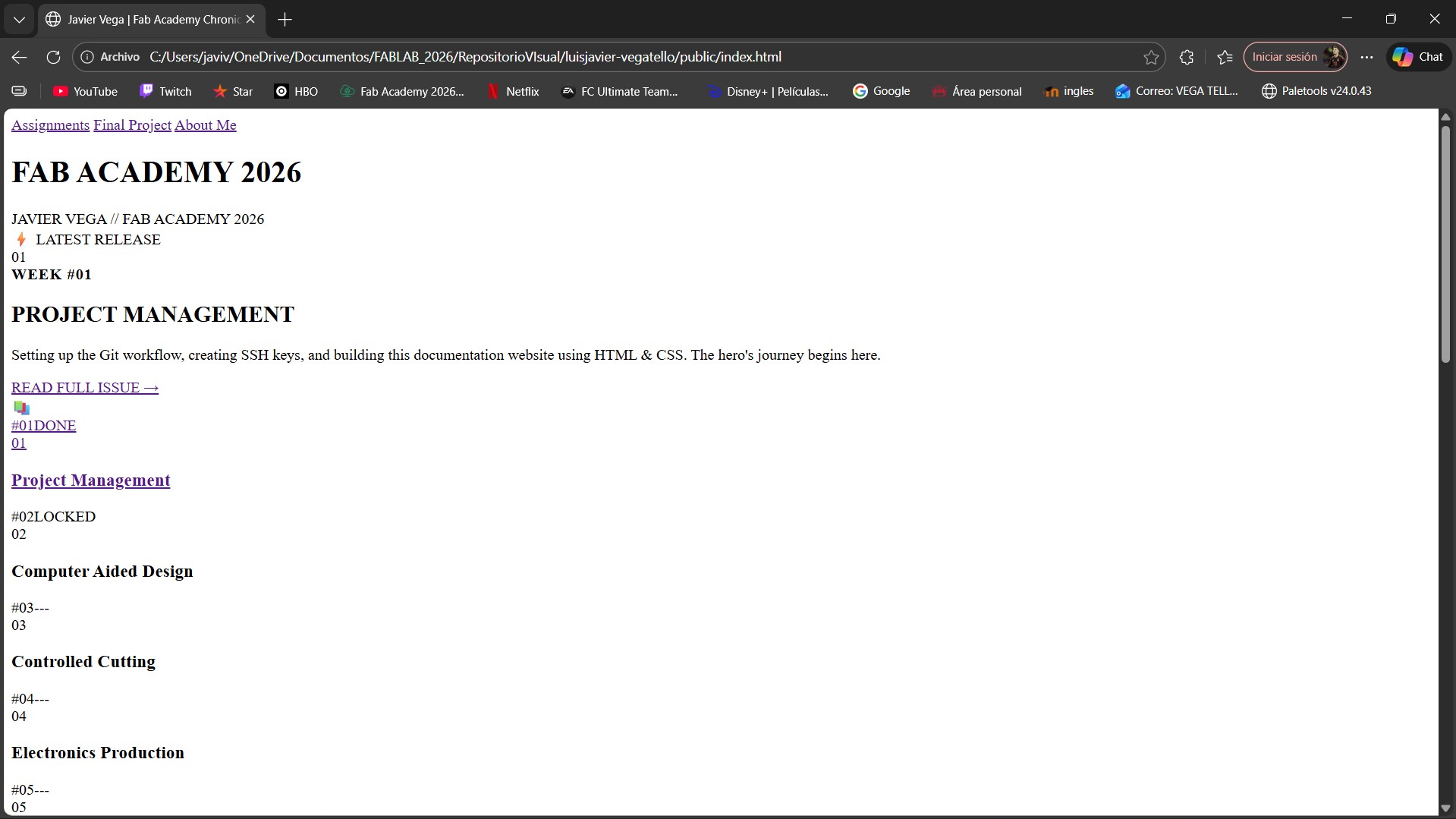Open the Assignments link
1456x819 pixels.
click(50, 124)
